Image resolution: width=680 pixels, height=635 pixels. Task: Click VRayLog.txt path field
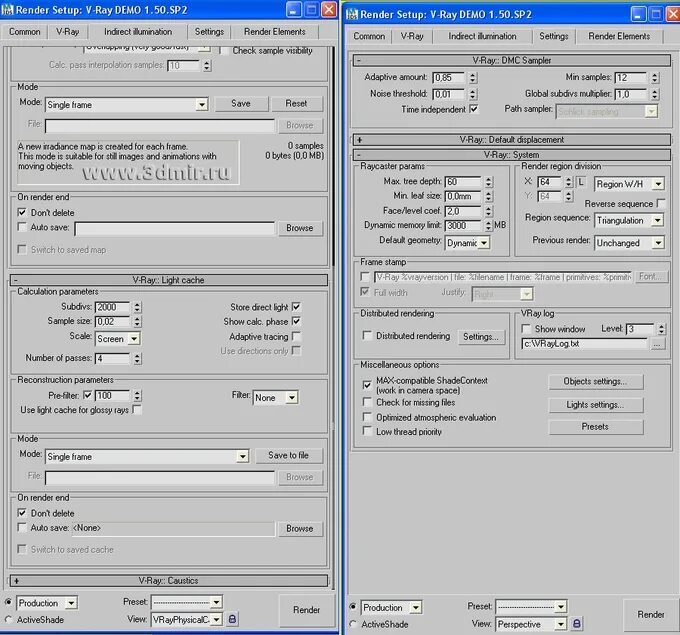(585, 344)
